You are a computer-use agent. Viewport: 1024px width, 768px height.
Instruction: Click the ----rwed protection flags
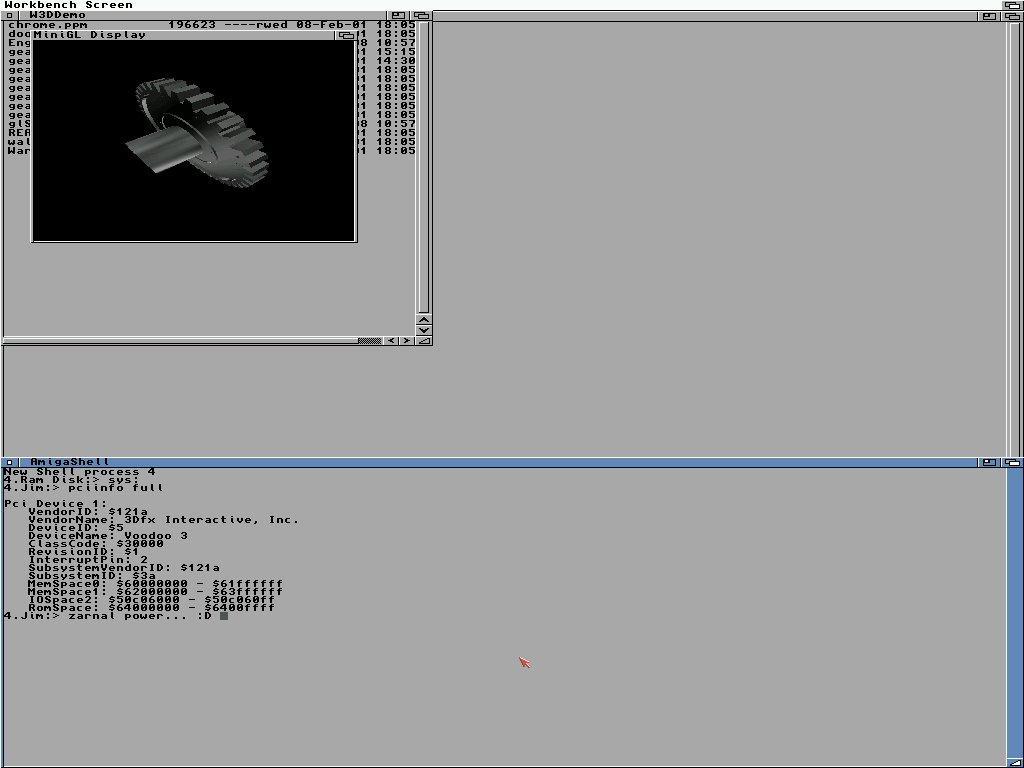[x=255, y=25]
